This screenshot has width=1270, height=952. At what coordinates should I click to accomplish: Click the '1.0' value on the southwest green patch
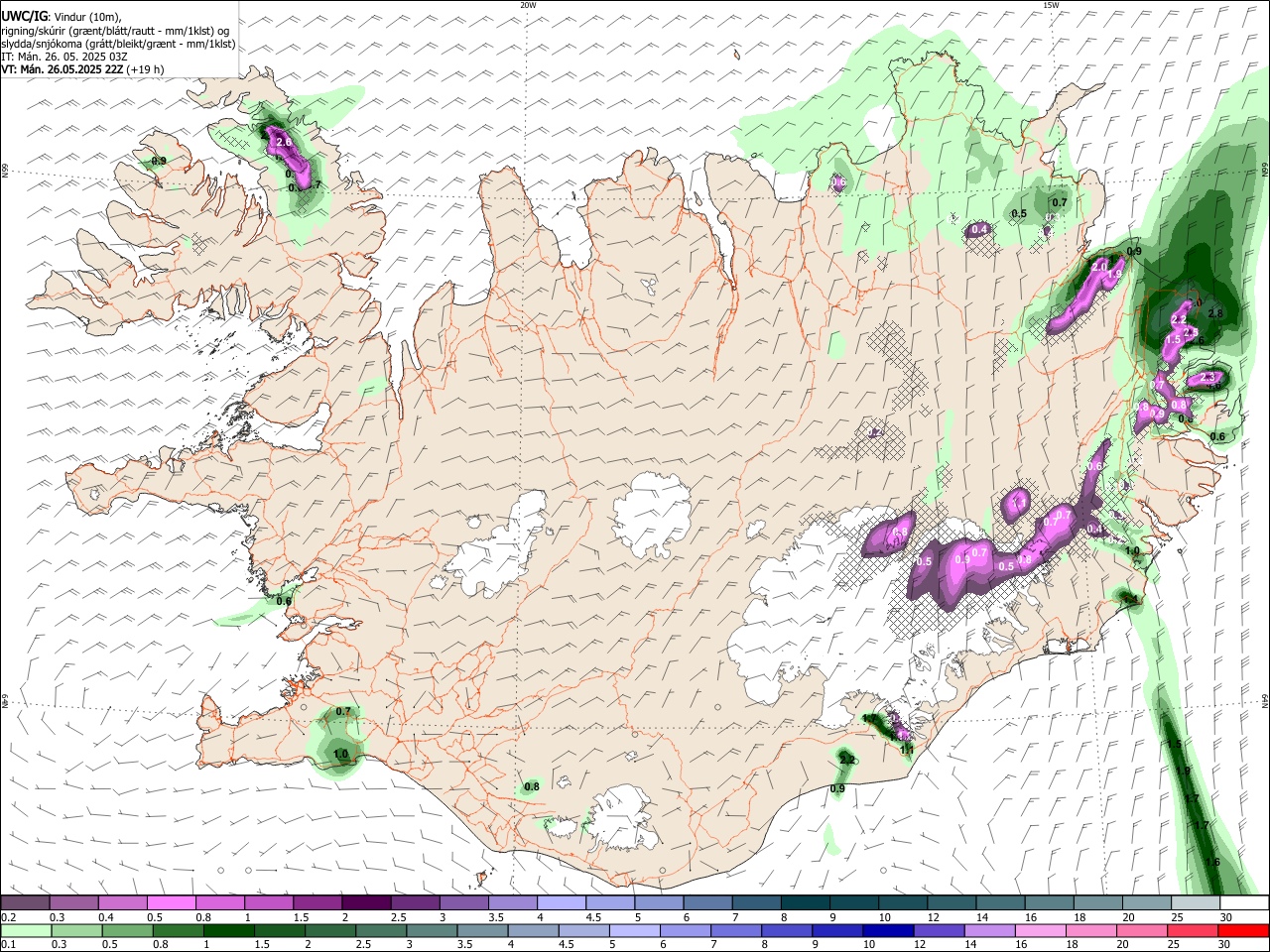click(341, 755)
